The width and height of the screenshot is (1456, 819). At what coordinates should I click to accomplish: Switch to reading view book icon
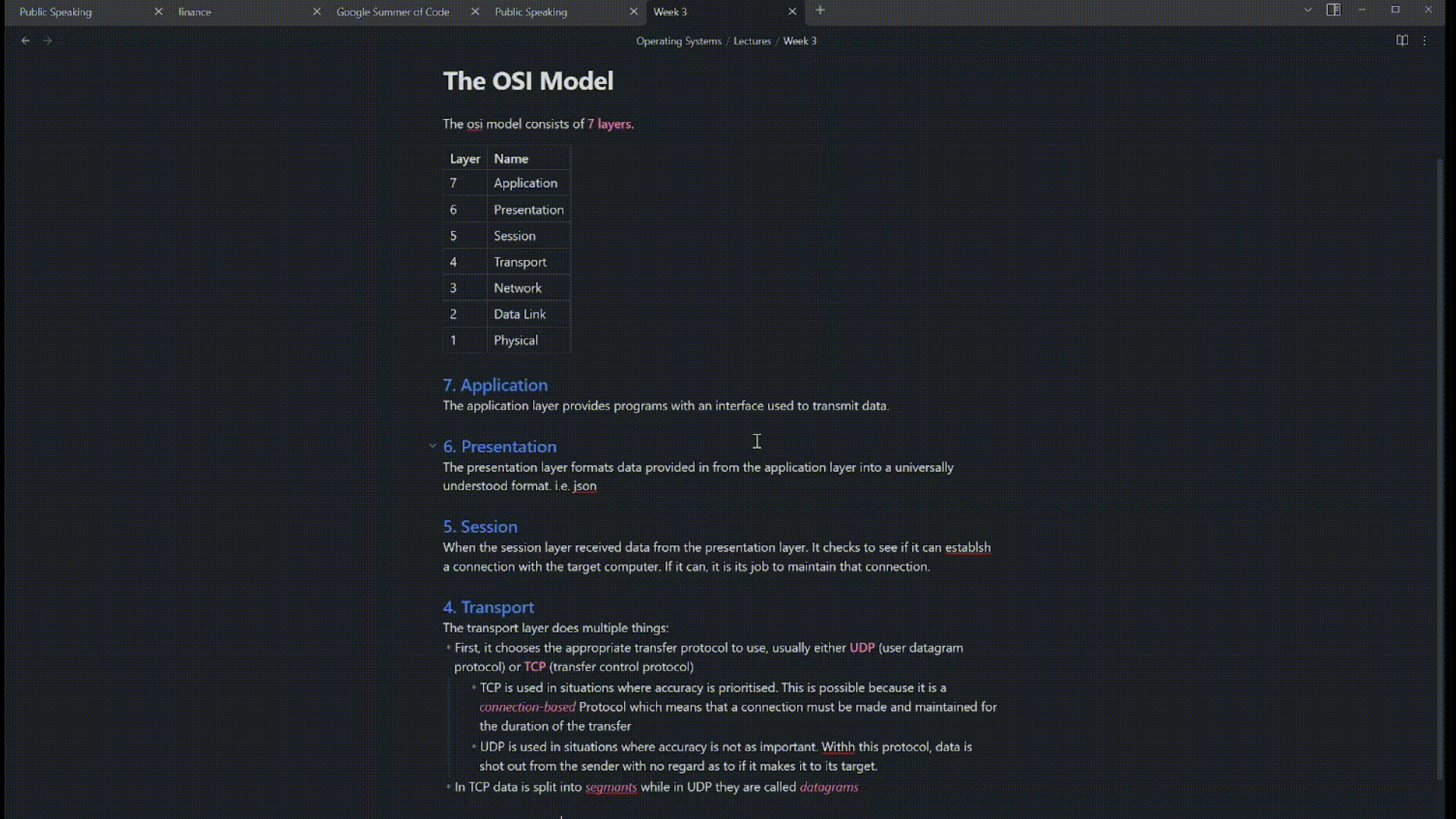tap(1402, 41)
